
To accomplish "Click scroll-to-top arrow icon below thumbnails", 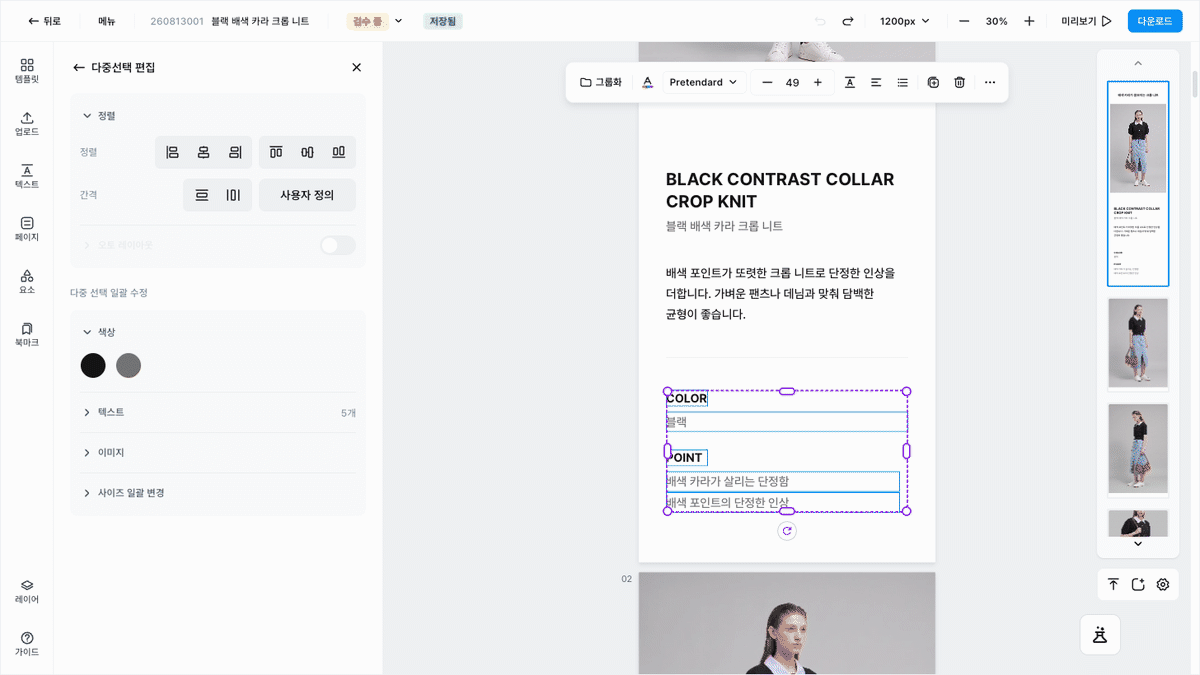I will click(x=1113, y=585).
